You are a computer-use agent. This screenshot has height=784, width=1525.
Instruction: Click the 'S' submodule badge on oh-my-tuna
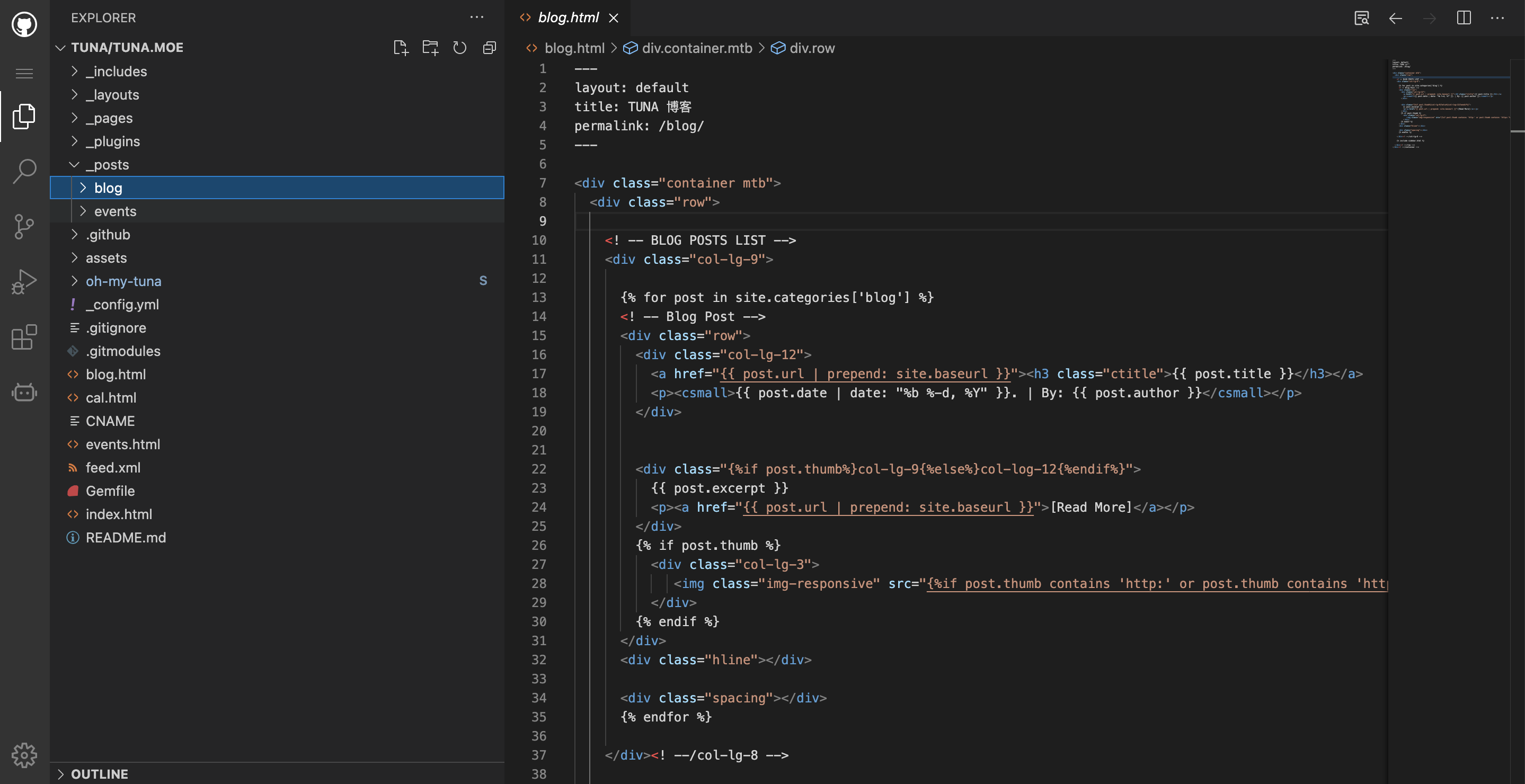[x=483, y=281]
